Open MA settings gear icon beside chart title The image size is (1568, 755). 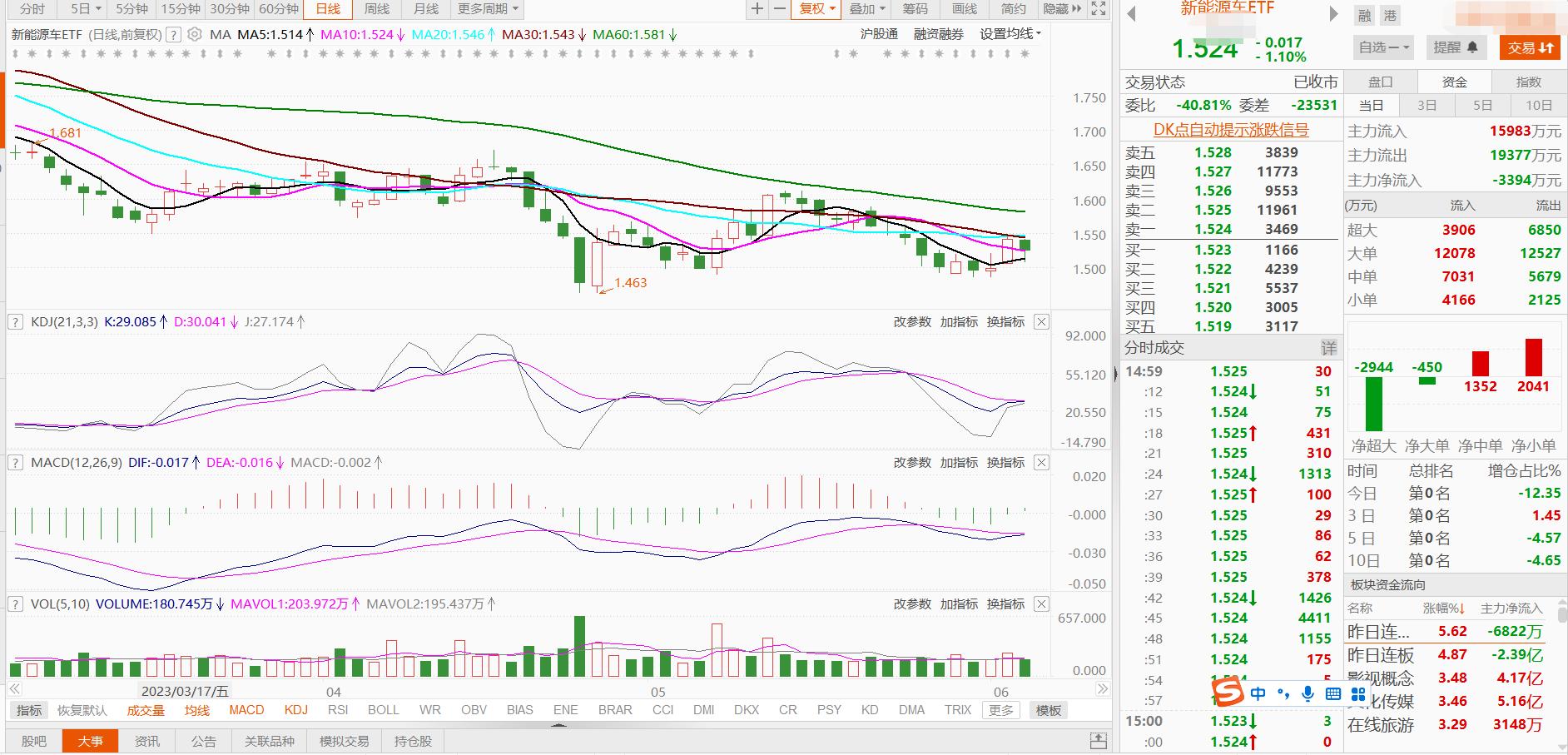click(x=195, y=34)
